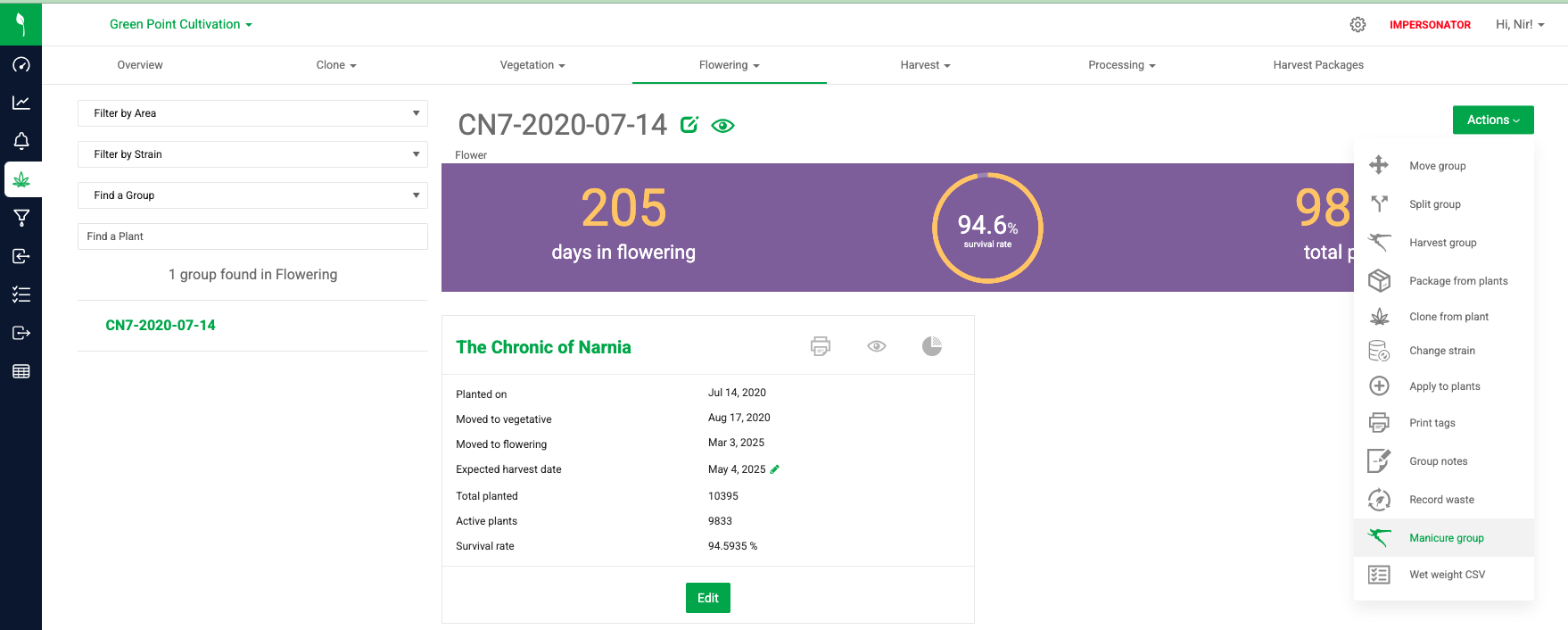Open the CN7-2020-07-14 group link in list
Image resolution: width=1568 pixels, height=630 pixels.
point(161,326)
